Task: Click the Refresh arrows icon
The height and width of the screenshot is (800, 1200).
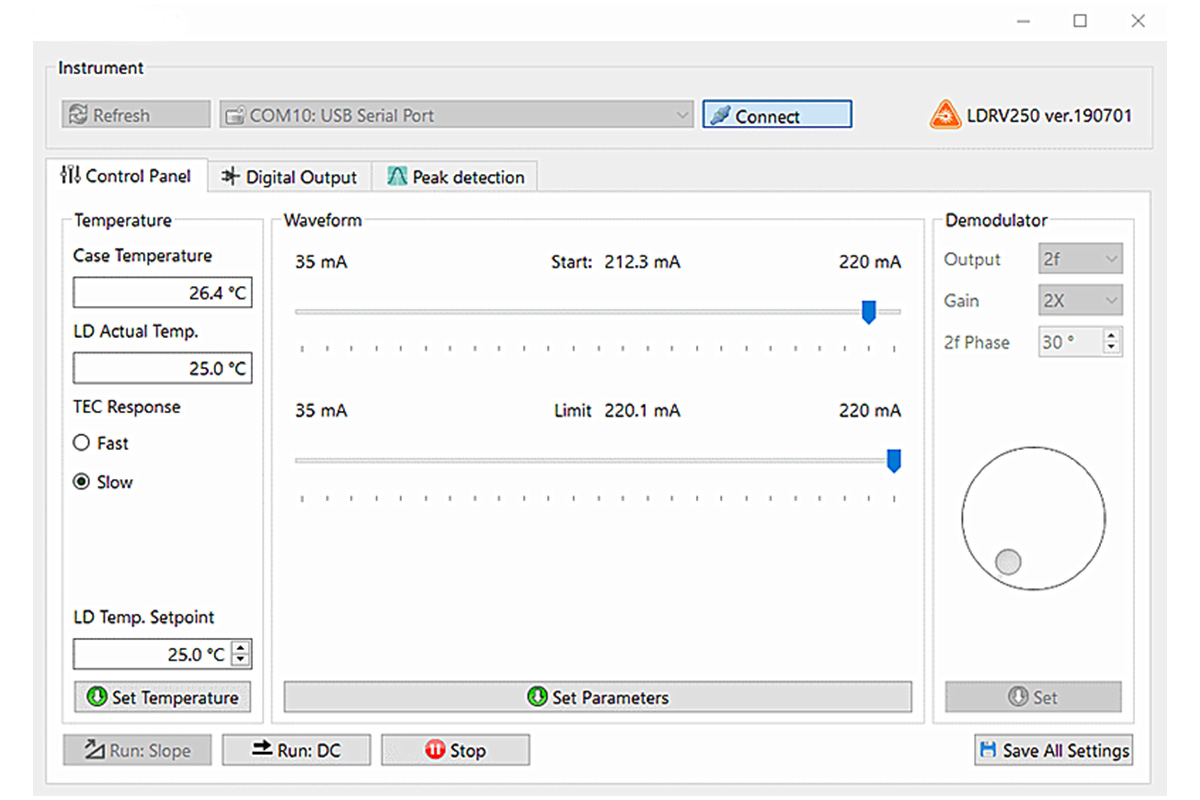Action: pos(77,115)
